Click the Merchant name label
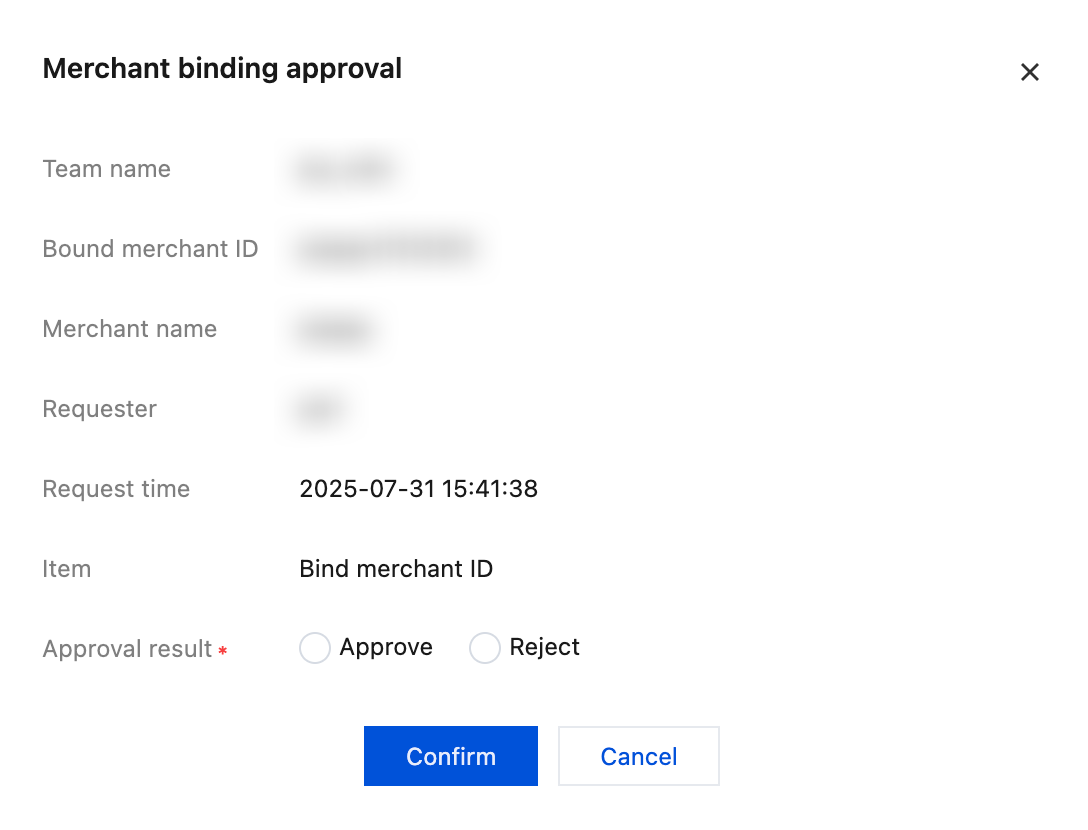This screenshot has width=1088, height=830. pos(129,329)
